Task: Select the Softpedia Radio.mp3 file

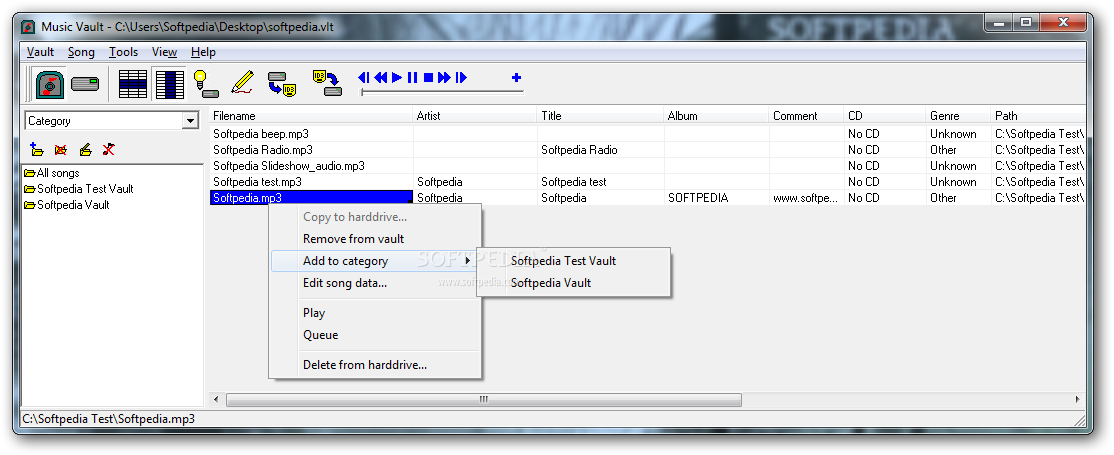Action: [263, 150]
